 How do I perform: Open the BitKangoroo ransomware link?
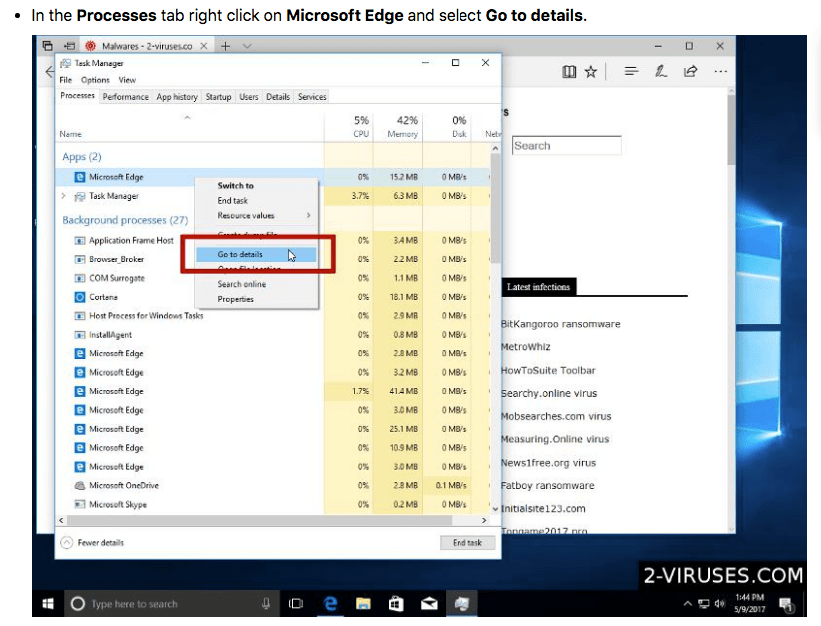[x=560, y=324]
